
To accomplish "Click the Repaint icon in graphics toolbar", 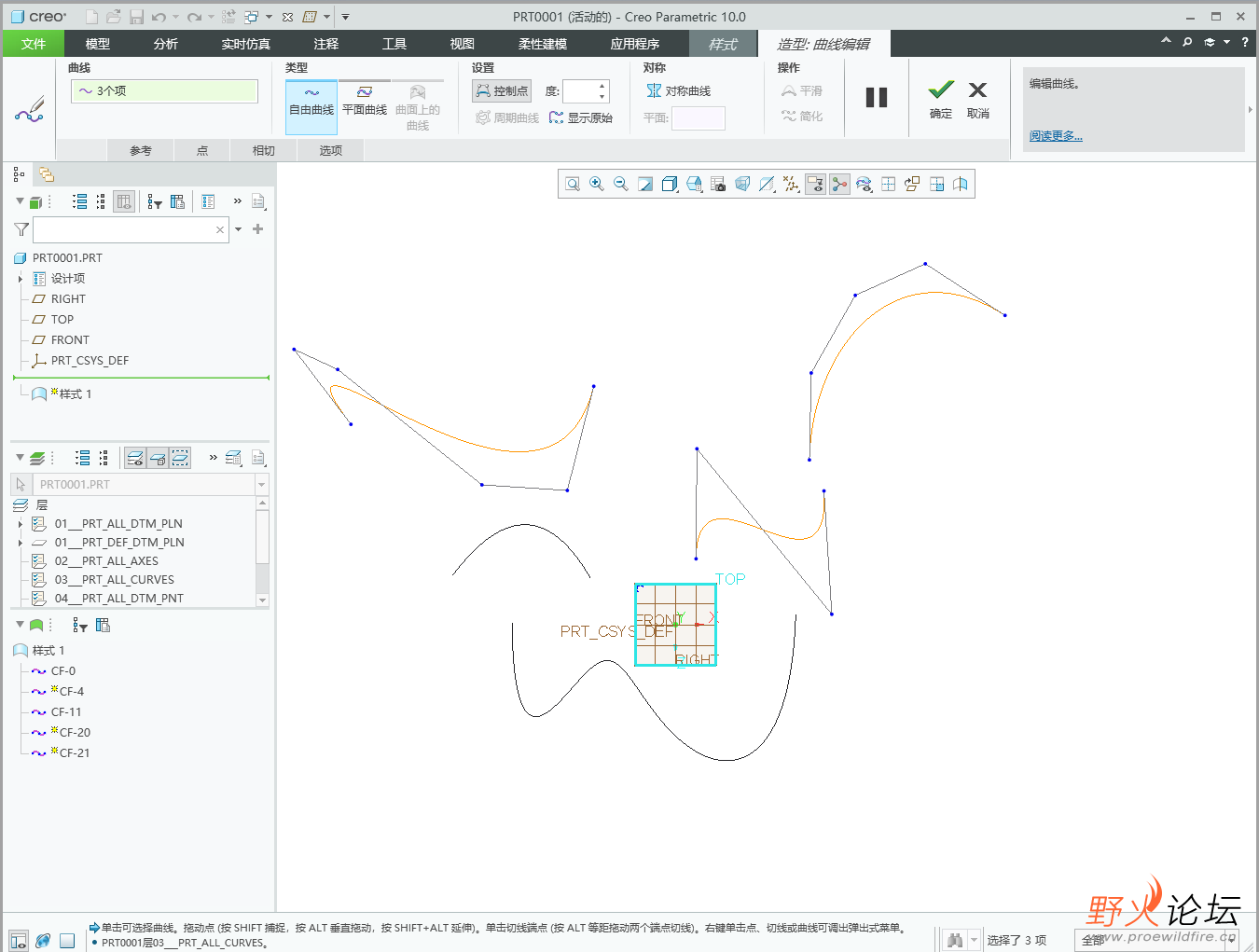I will click(645, 185).
